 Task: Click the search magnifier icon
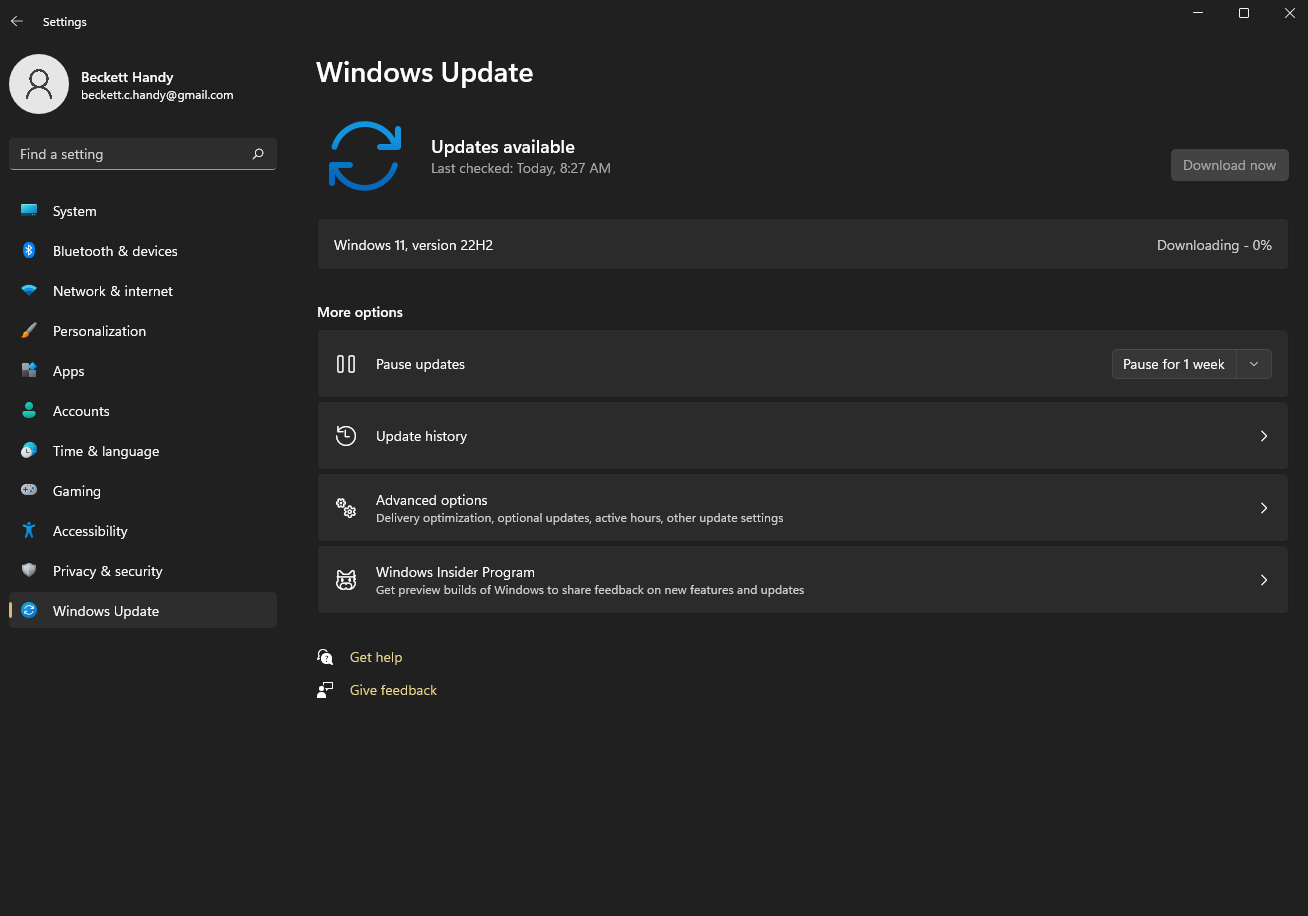(258, 154)
